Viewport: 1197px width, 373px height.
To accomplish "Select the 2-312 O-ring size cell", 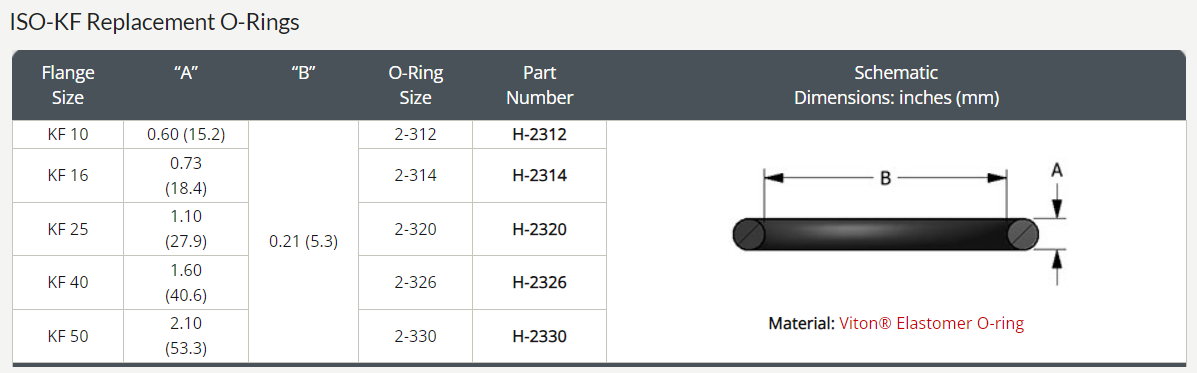I will click(x=416, y=134).
